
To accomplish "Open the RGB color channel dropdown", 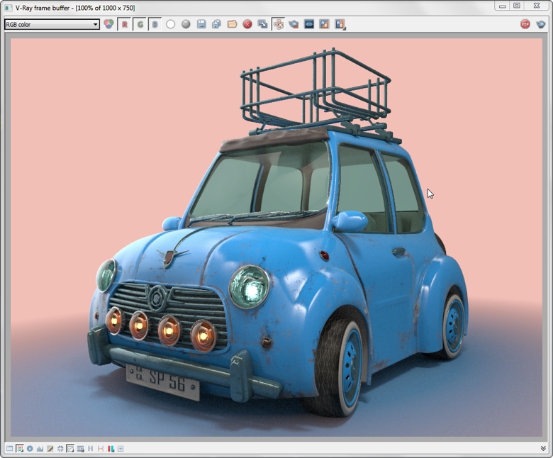I will pos(52,24).
